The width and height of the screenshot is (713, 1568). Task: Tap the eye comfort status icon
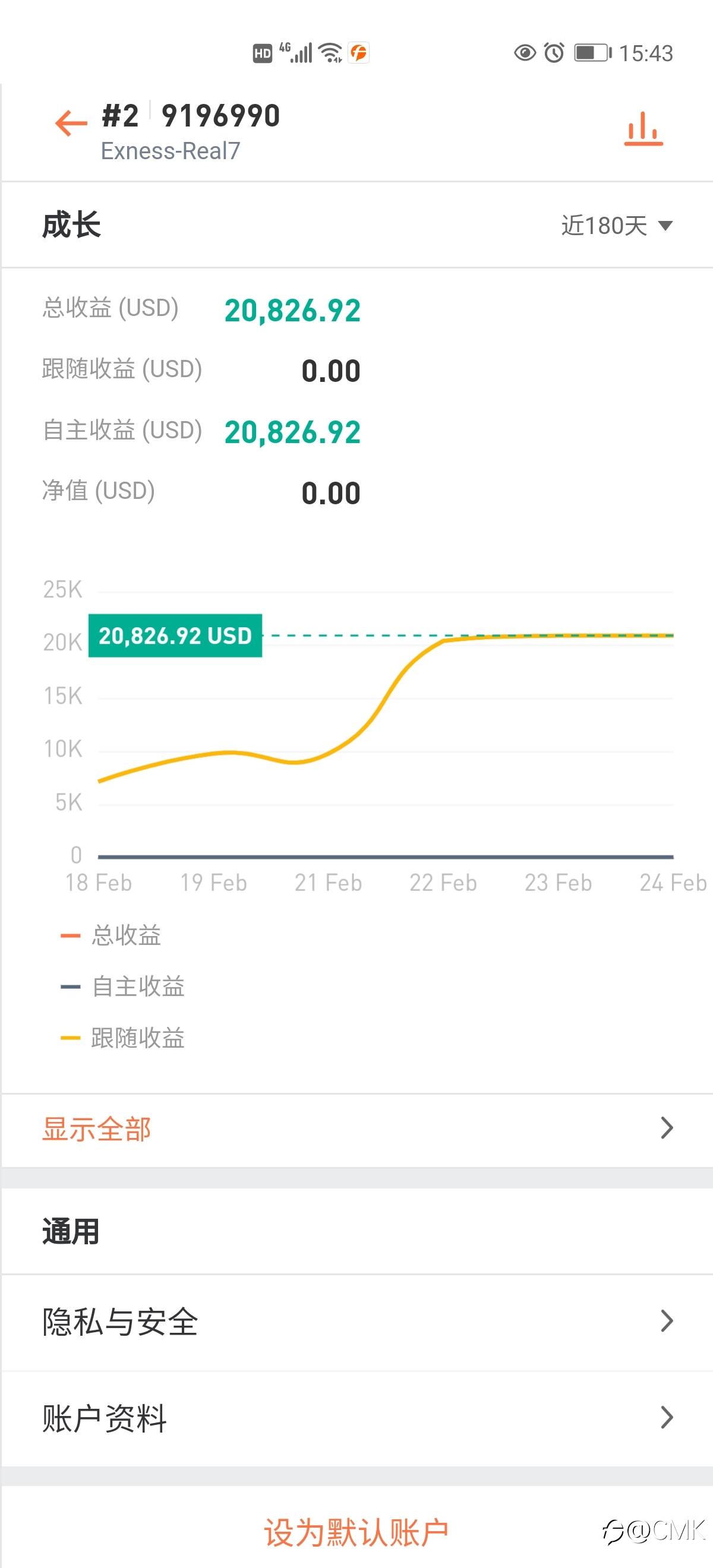[524, 53]
